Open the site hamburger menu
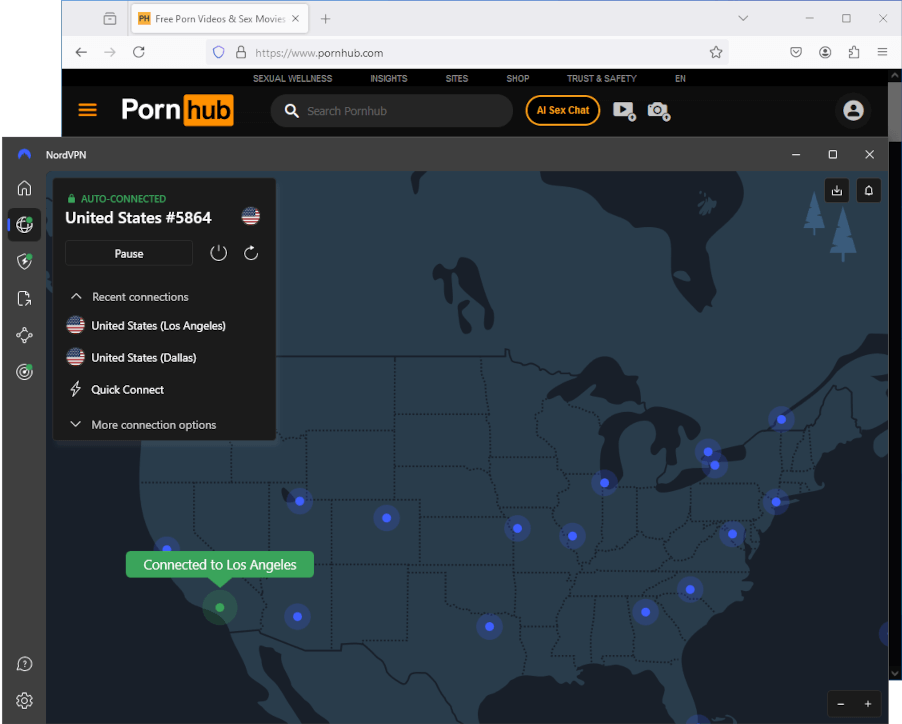This screenshot has height=724, width=902. pos(87,110)
